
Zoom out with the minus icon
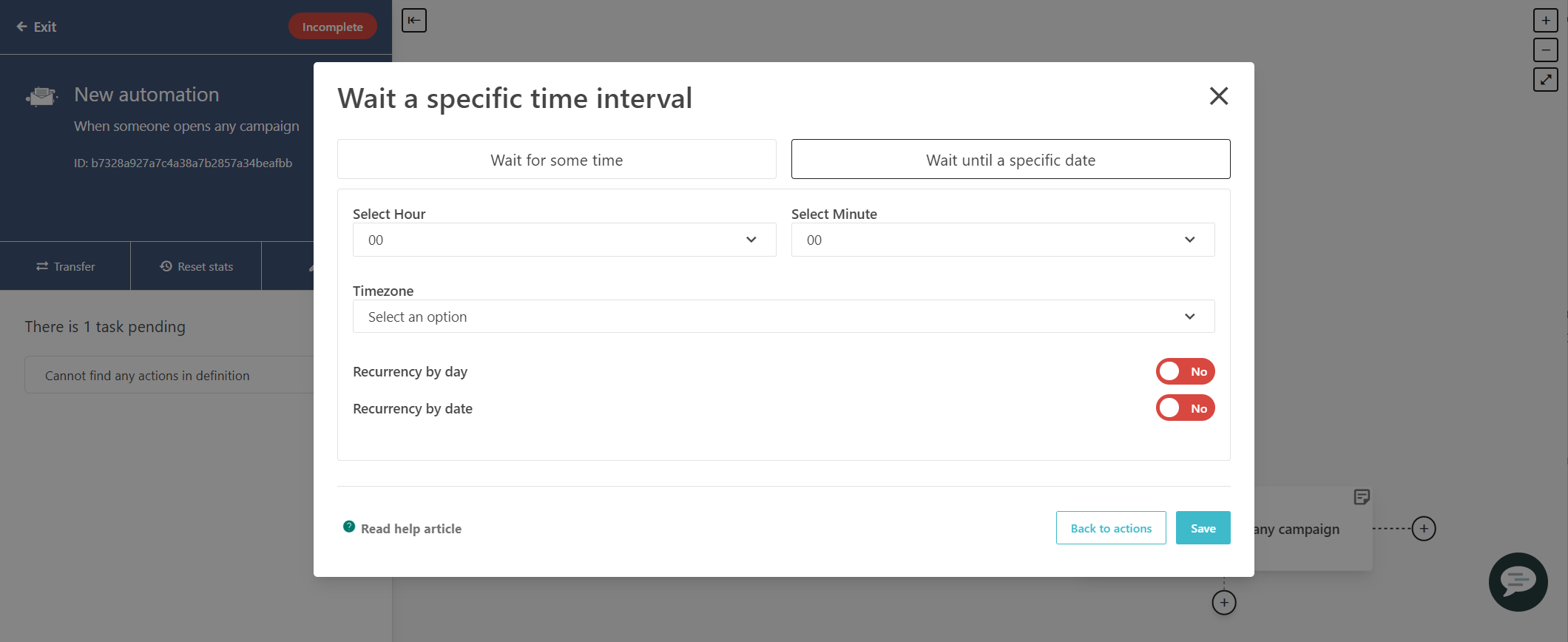click(1545, 50)
